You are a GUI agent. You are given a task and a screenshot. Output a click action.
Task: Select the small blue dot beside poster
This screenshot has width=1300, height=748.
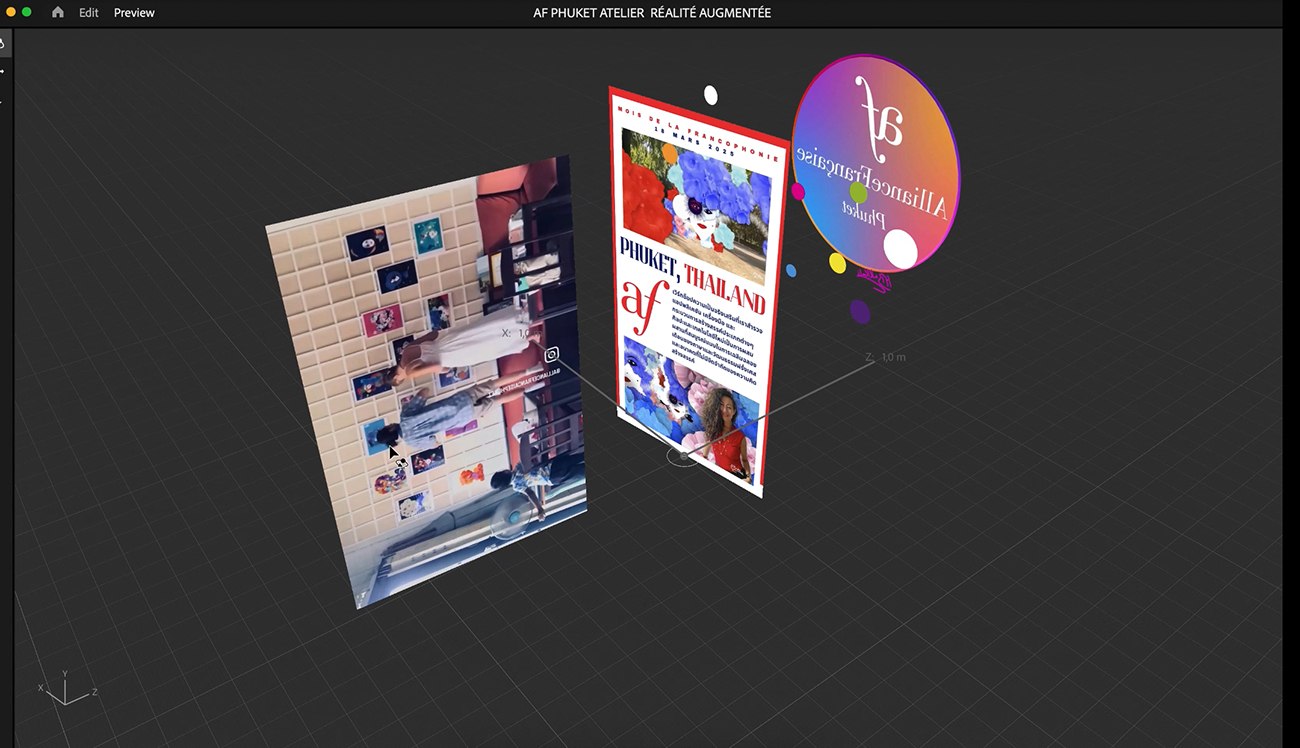click(x=791, y=271)
